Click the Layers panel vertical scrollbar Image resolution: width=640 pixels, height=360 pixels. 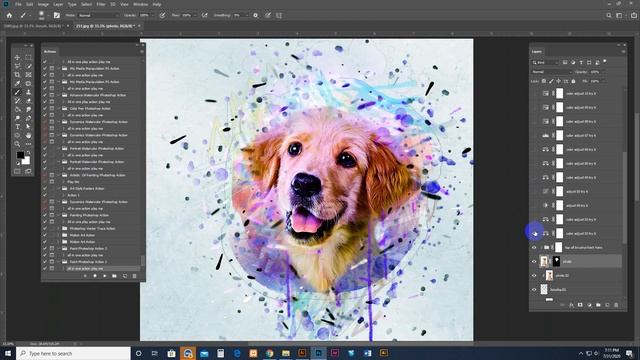tap(624, 197)
